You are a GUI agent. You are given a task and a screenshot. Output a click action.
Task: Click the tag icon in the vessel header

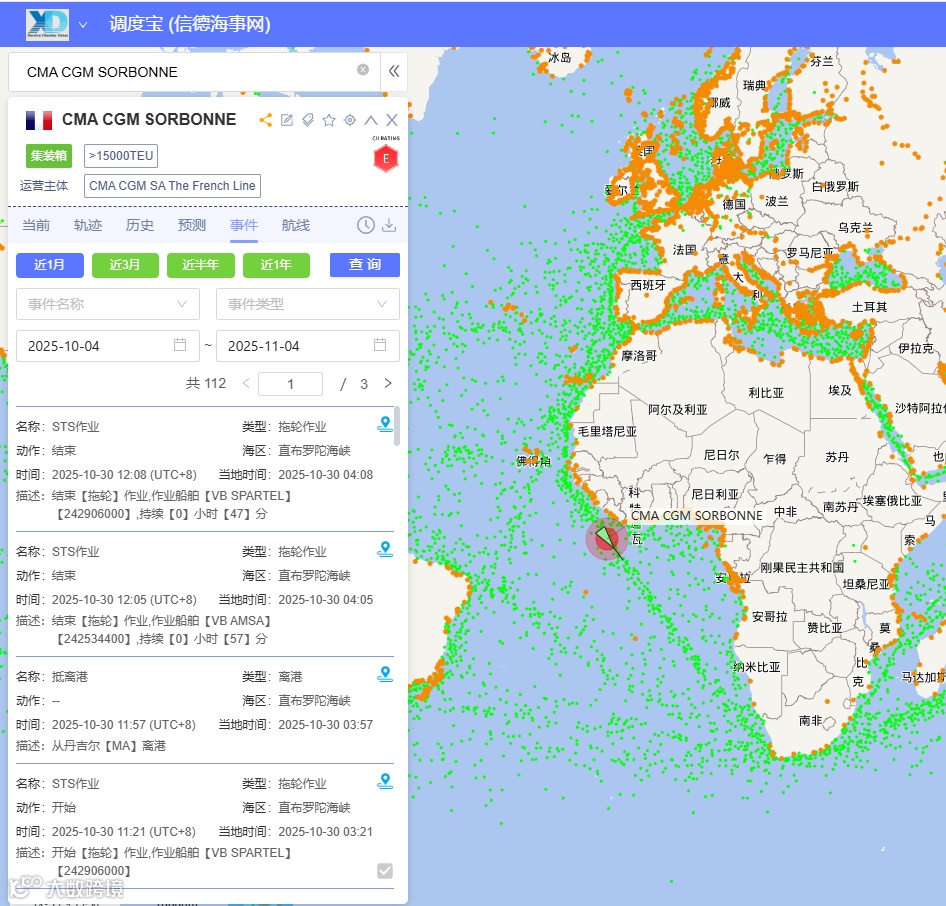tap(308, 120)
